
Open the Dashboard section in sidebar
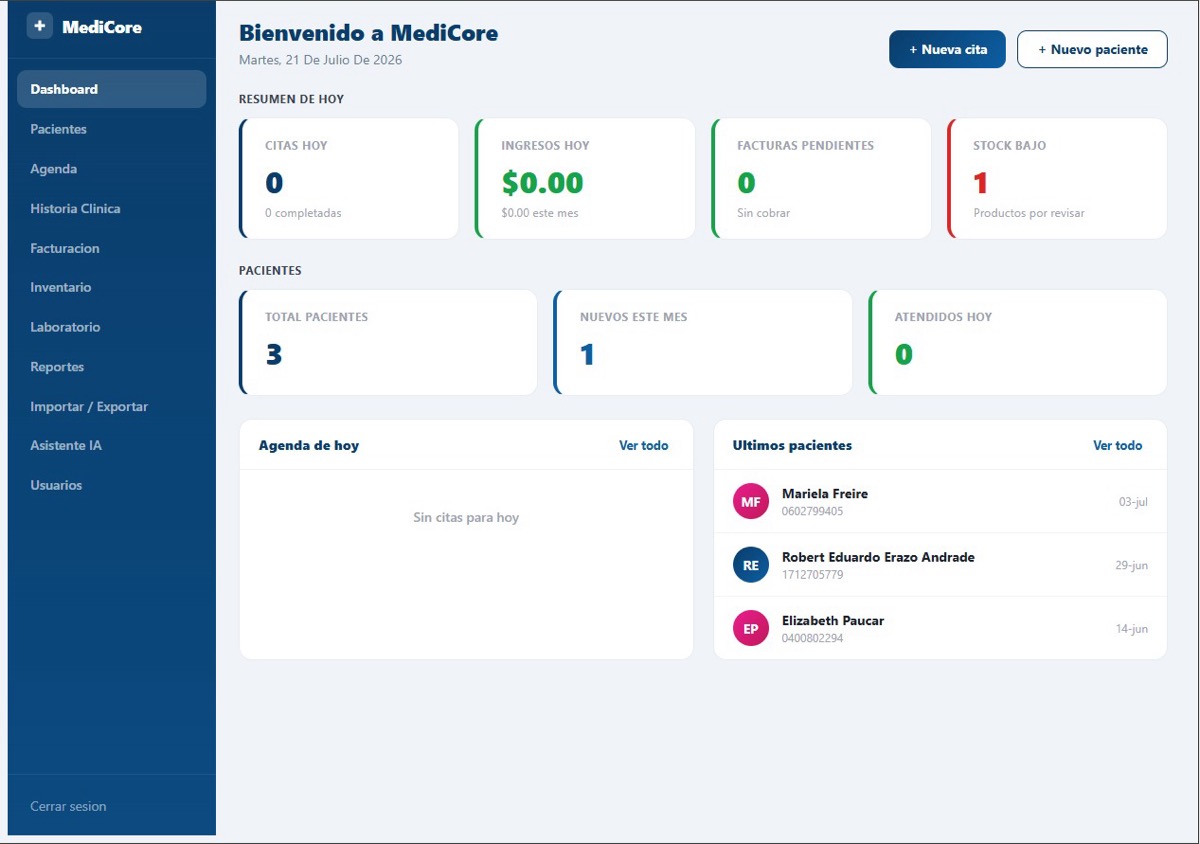112,89
